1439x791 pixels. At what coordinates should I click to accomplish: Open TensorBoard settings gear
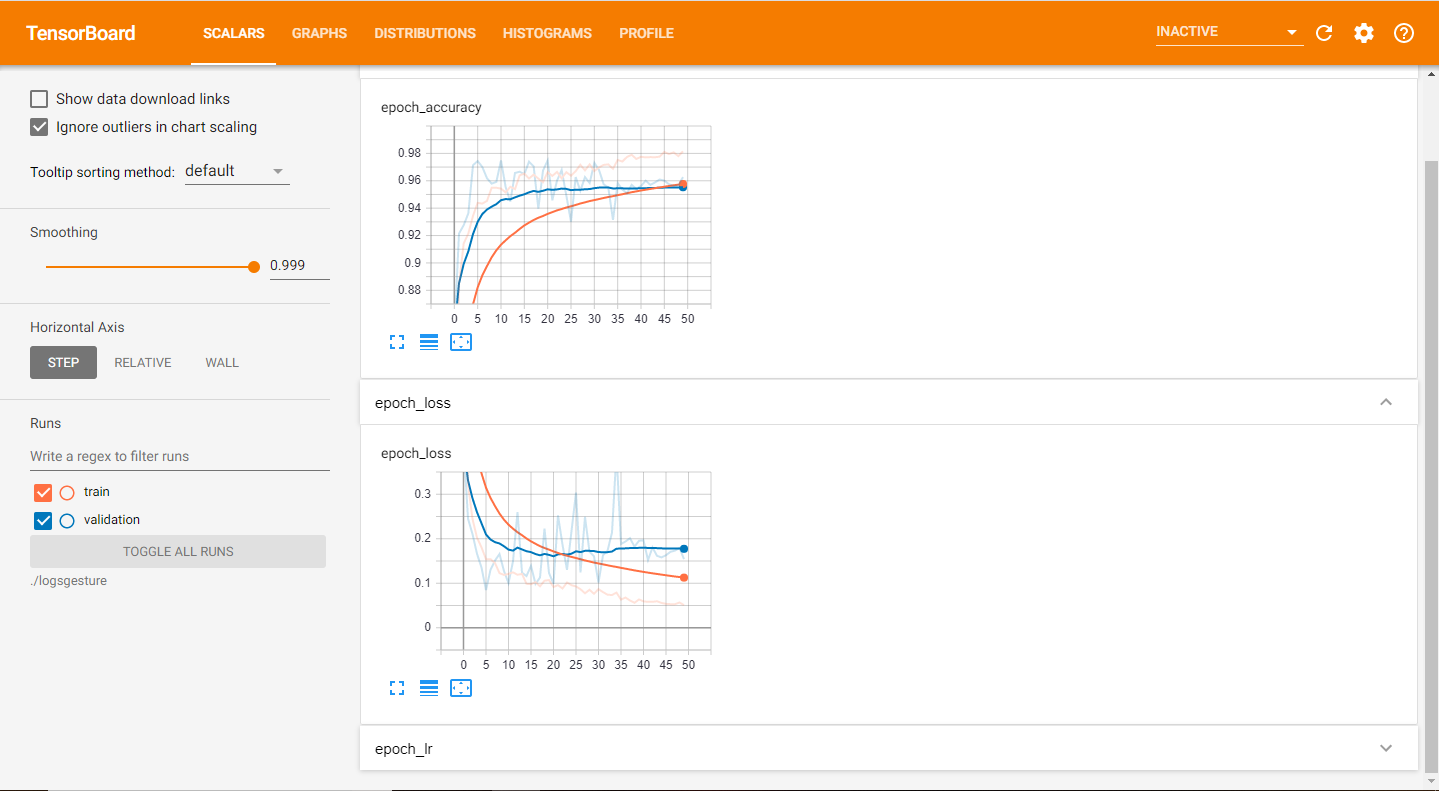[x=1363, y=33]
